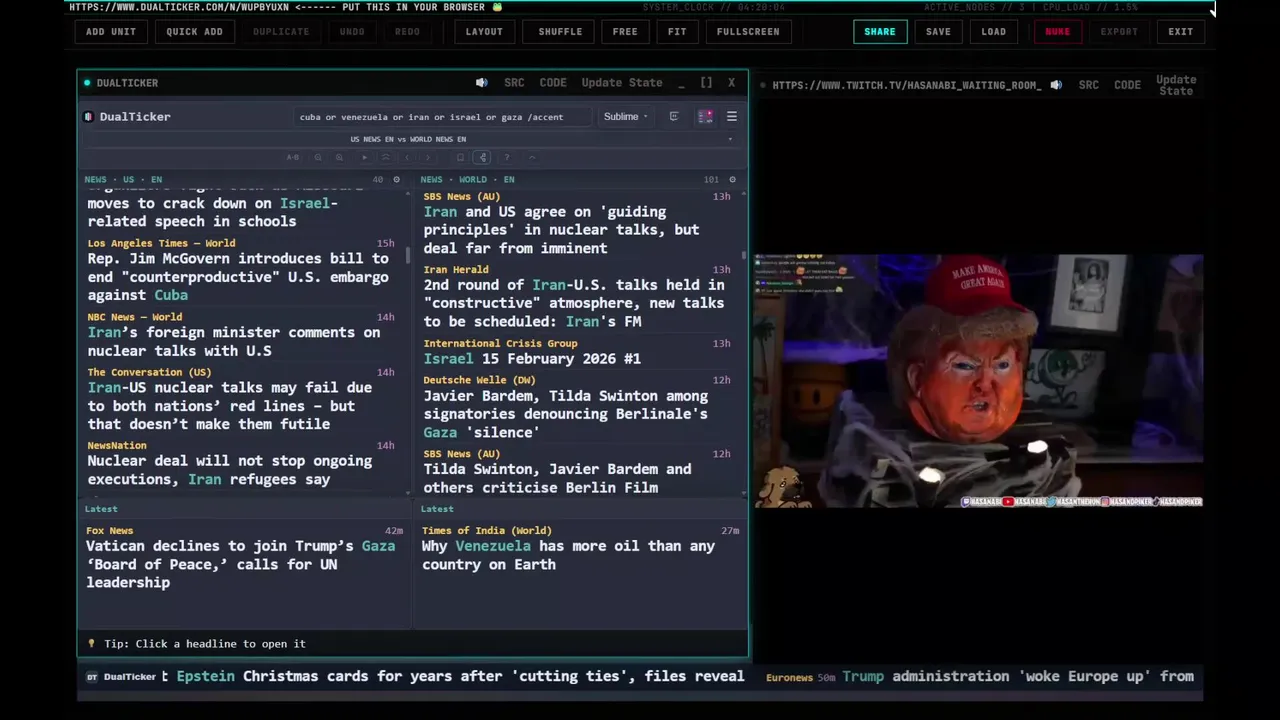The height and width of the screenshot is (720, 1280).
Task: Open the headline Iran-US nuclear talks may fail
Action: pos(229,405)
